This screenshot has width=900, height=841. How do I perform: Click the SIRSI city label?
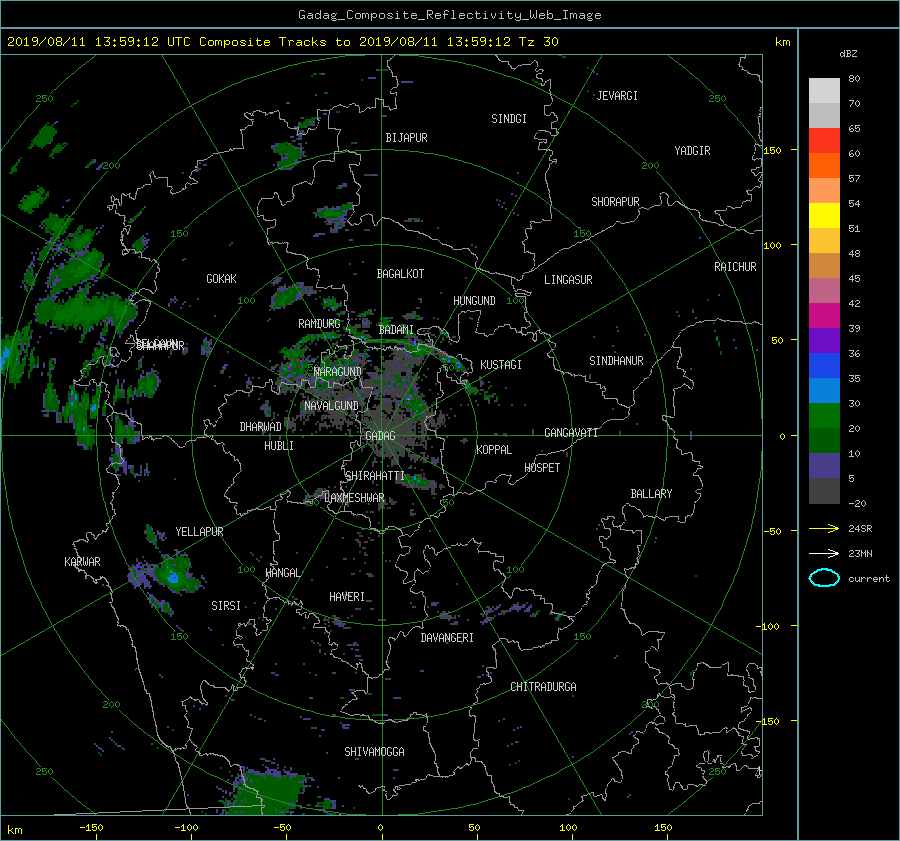pyautogui.click(x=226, y=606)
